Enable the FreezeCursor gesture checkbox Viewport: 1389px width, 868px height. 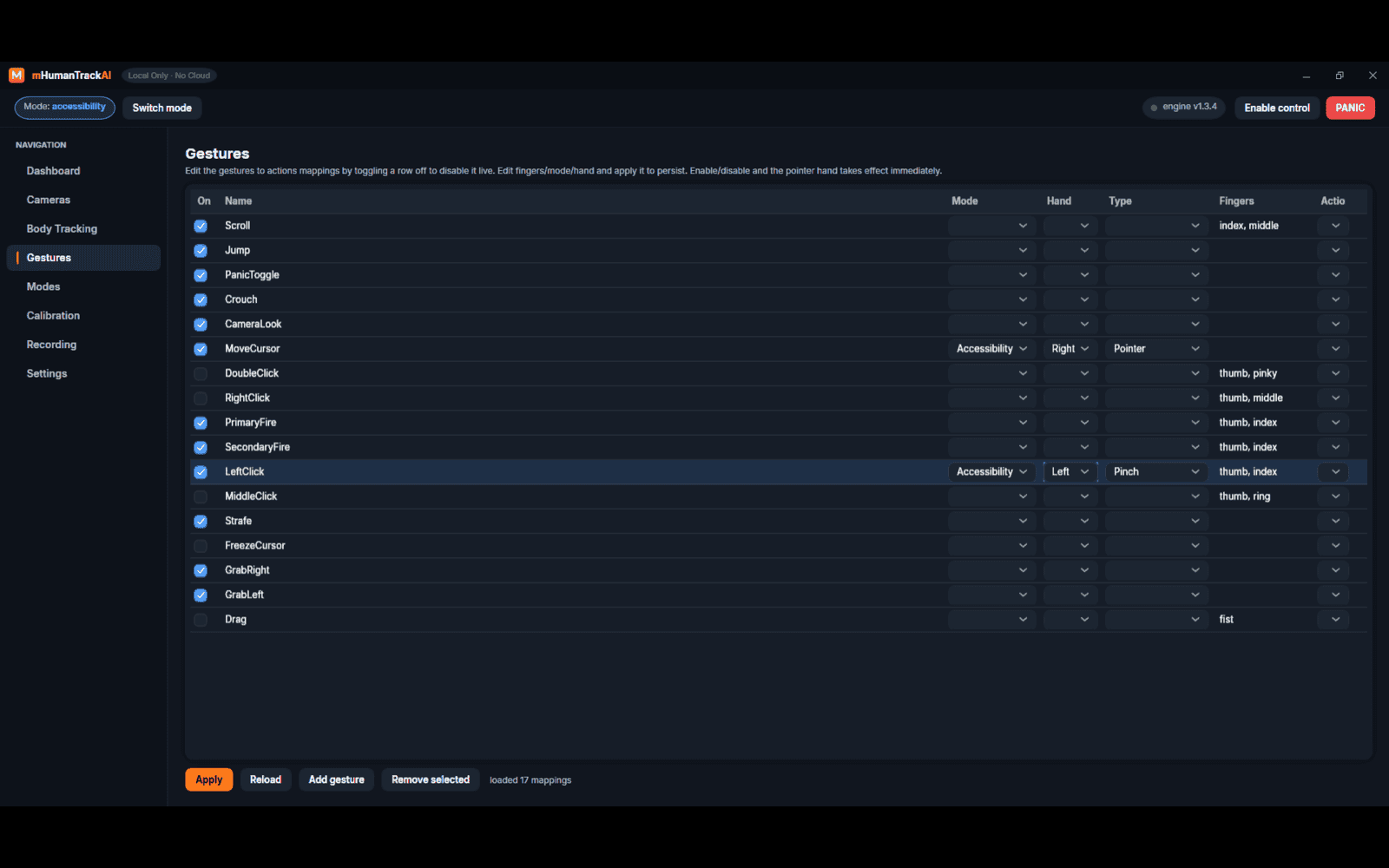pos(201,546)
